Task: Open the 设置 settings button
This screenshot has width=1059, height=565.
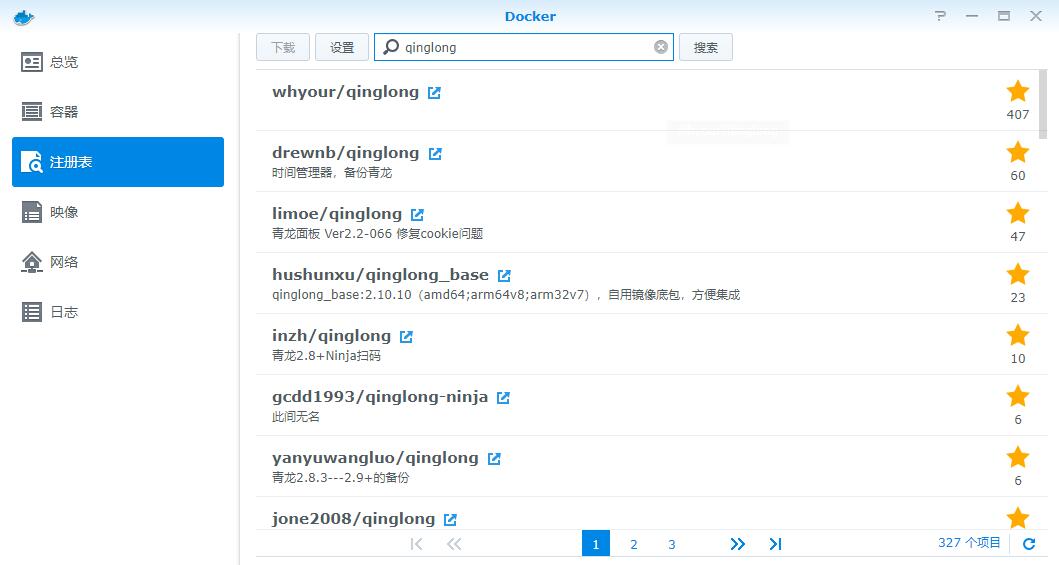Action: [342, 47]
